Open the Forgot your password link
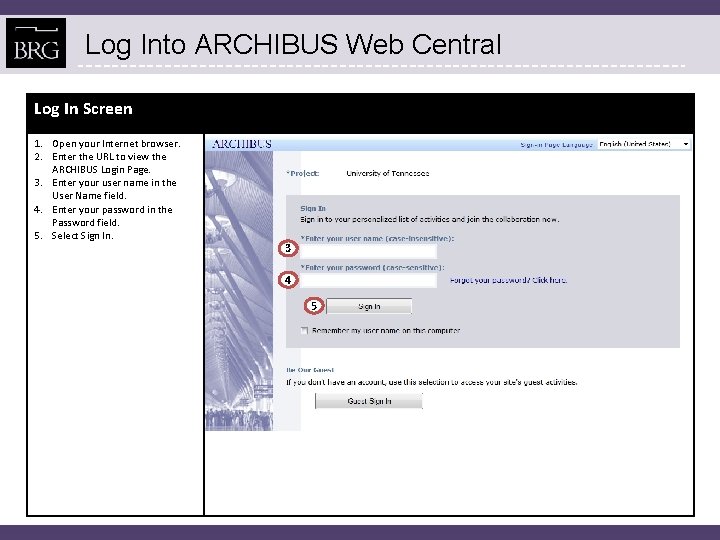720x540 pixels. 508,280
